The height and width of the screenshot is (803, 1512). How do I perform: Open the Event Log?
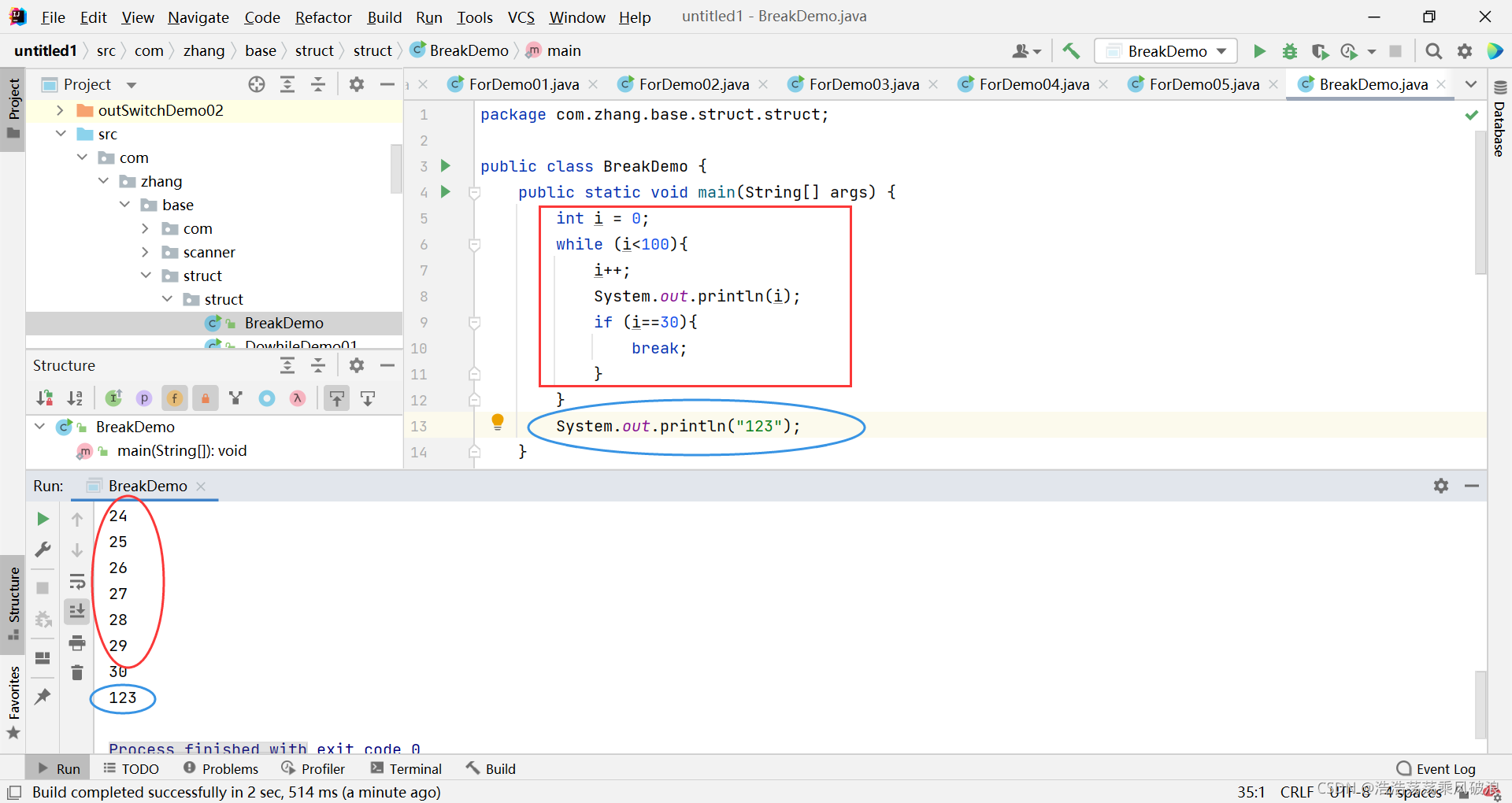pyautogui.click(x=1436, y=769)
